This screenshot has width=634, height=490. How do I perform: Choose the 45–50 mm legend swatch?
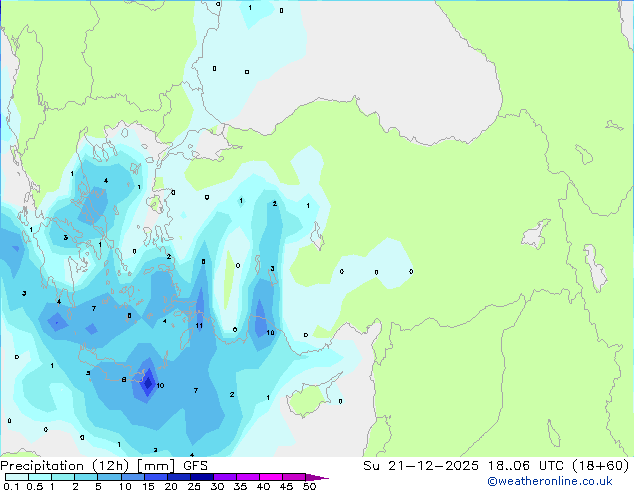click(294, 477)
